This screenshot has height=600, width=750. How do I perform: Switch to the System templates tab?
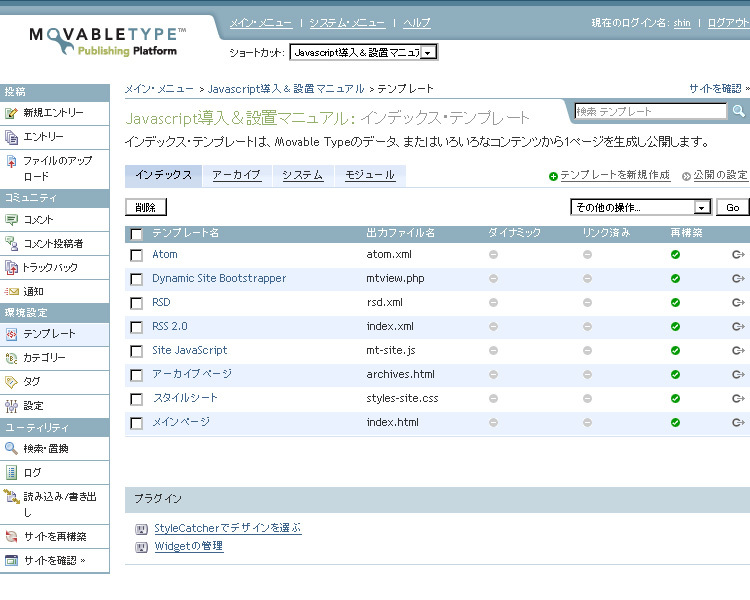303,175
